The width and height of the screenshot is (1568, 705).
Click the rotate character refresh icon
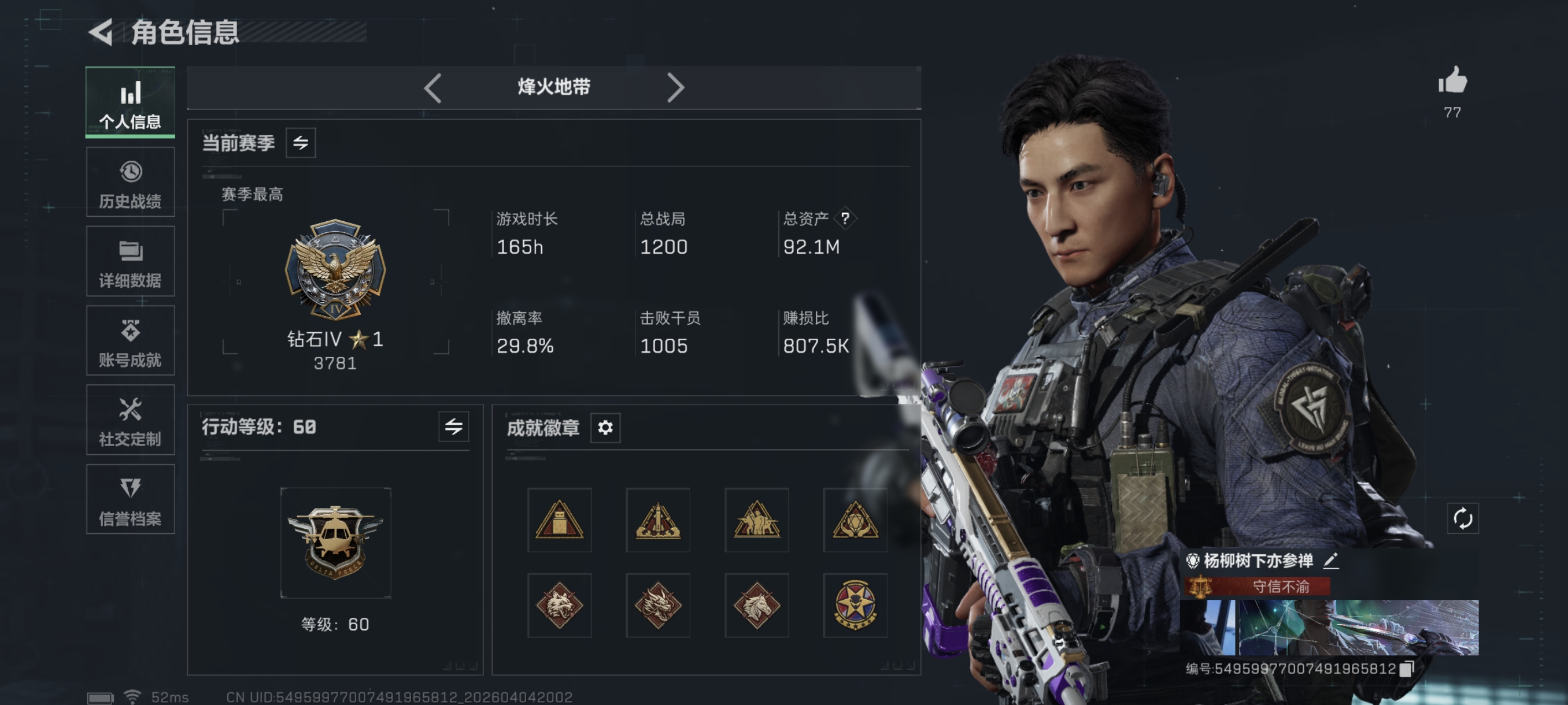pos(1463,518)
